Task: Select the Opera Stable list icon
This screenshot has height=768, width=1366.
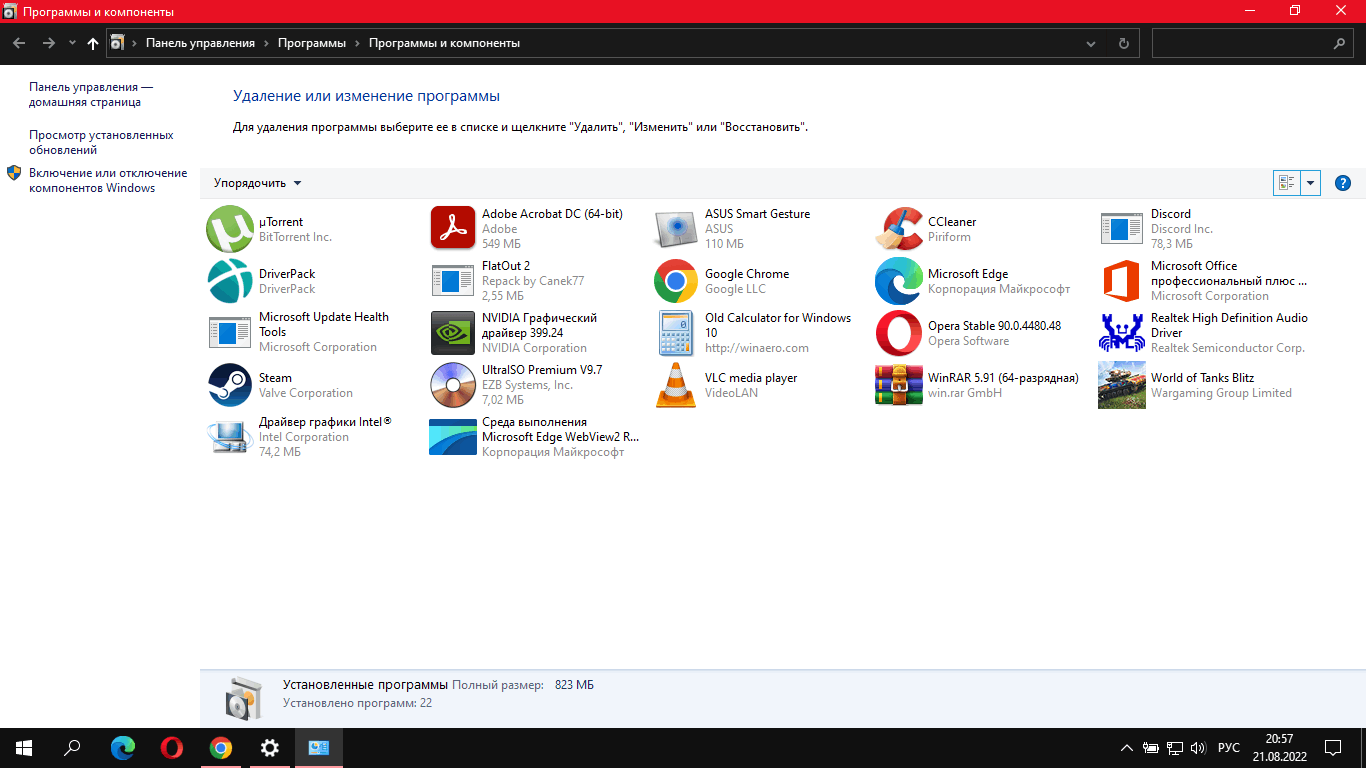Action: [899, 333]
